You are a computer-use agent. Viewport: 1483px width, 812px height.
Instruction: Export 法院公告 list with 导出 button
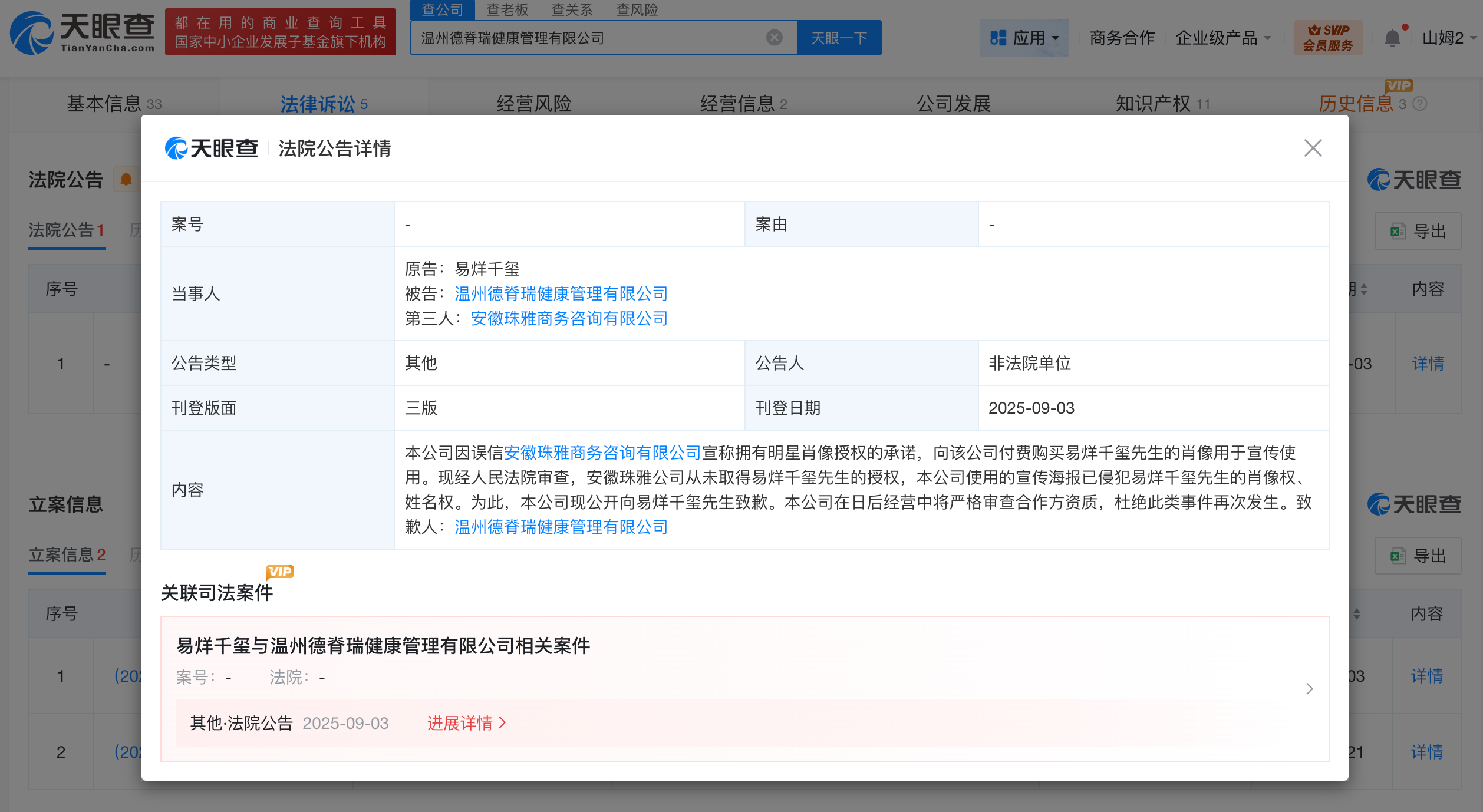tap(1418, 231)
